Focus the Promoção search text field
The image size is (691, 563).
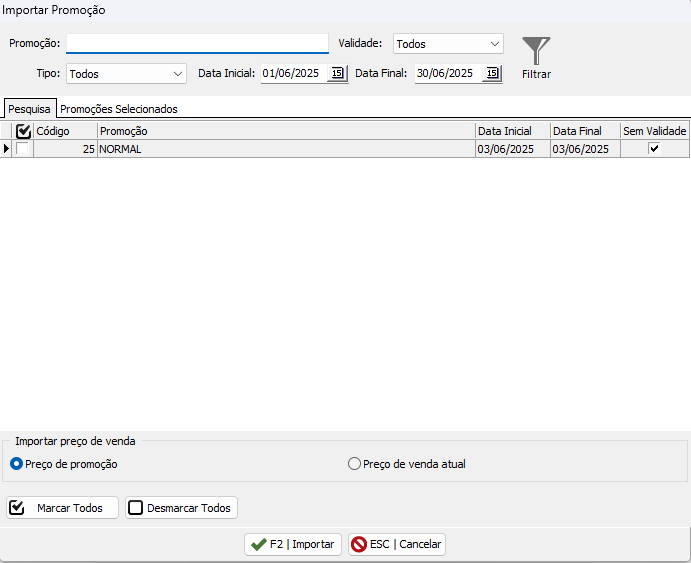pyautogui.click(x=197, y=43)
